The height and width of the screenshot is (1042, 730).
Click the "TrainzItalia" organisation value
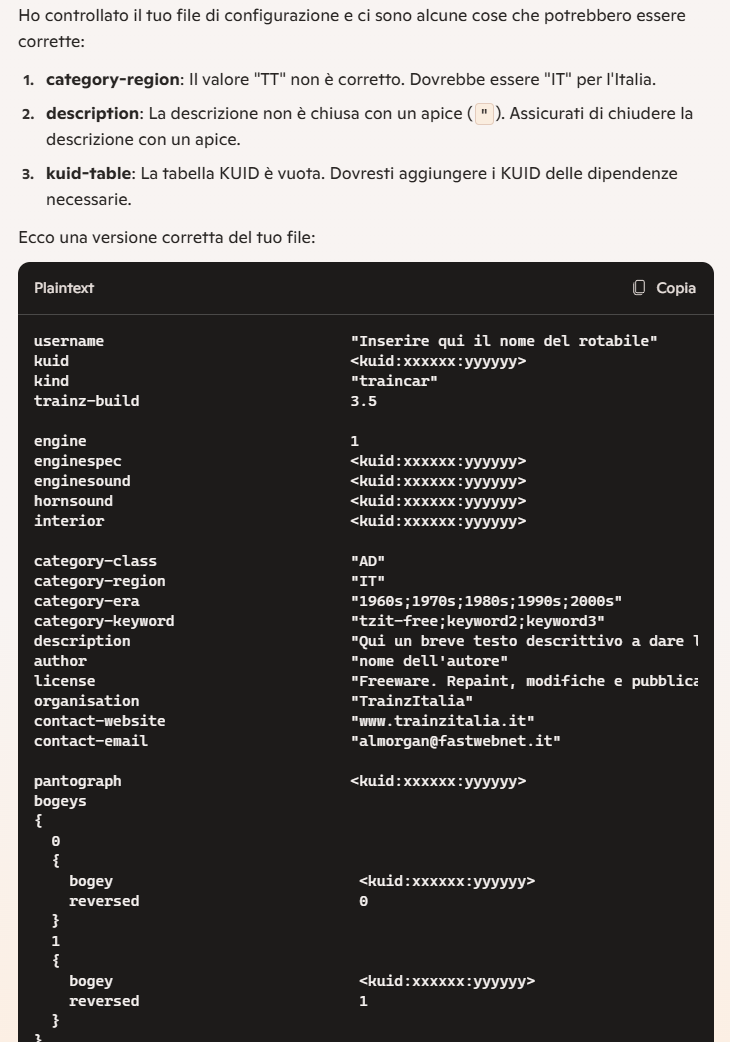tap(412, 701)
